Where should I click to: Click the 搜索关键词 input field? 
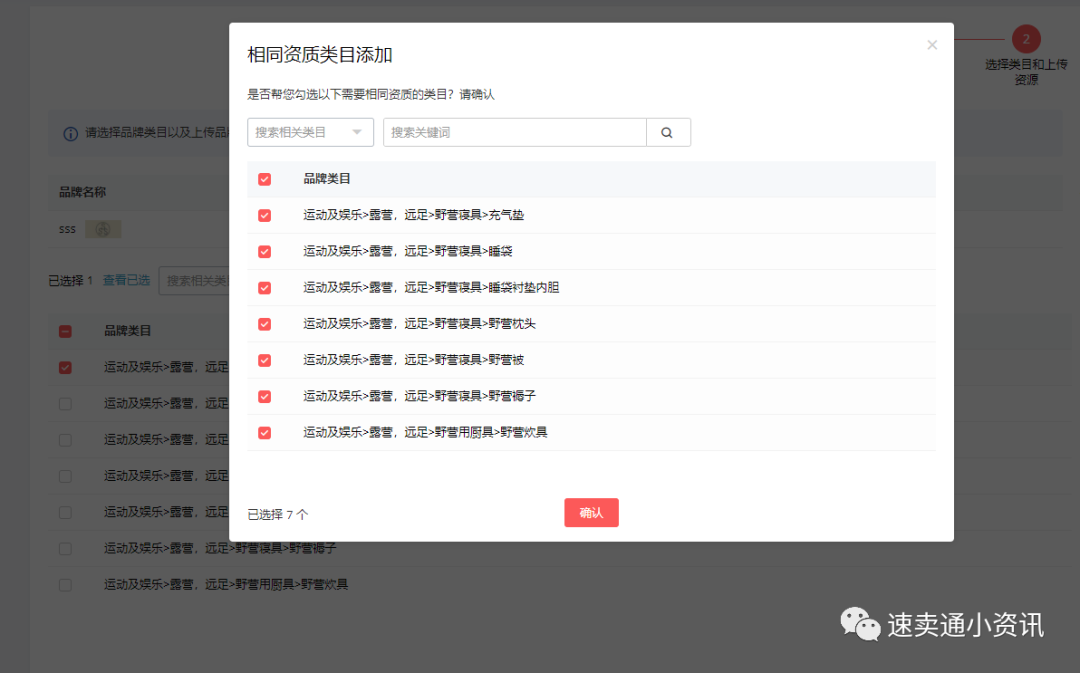[514, 132]
